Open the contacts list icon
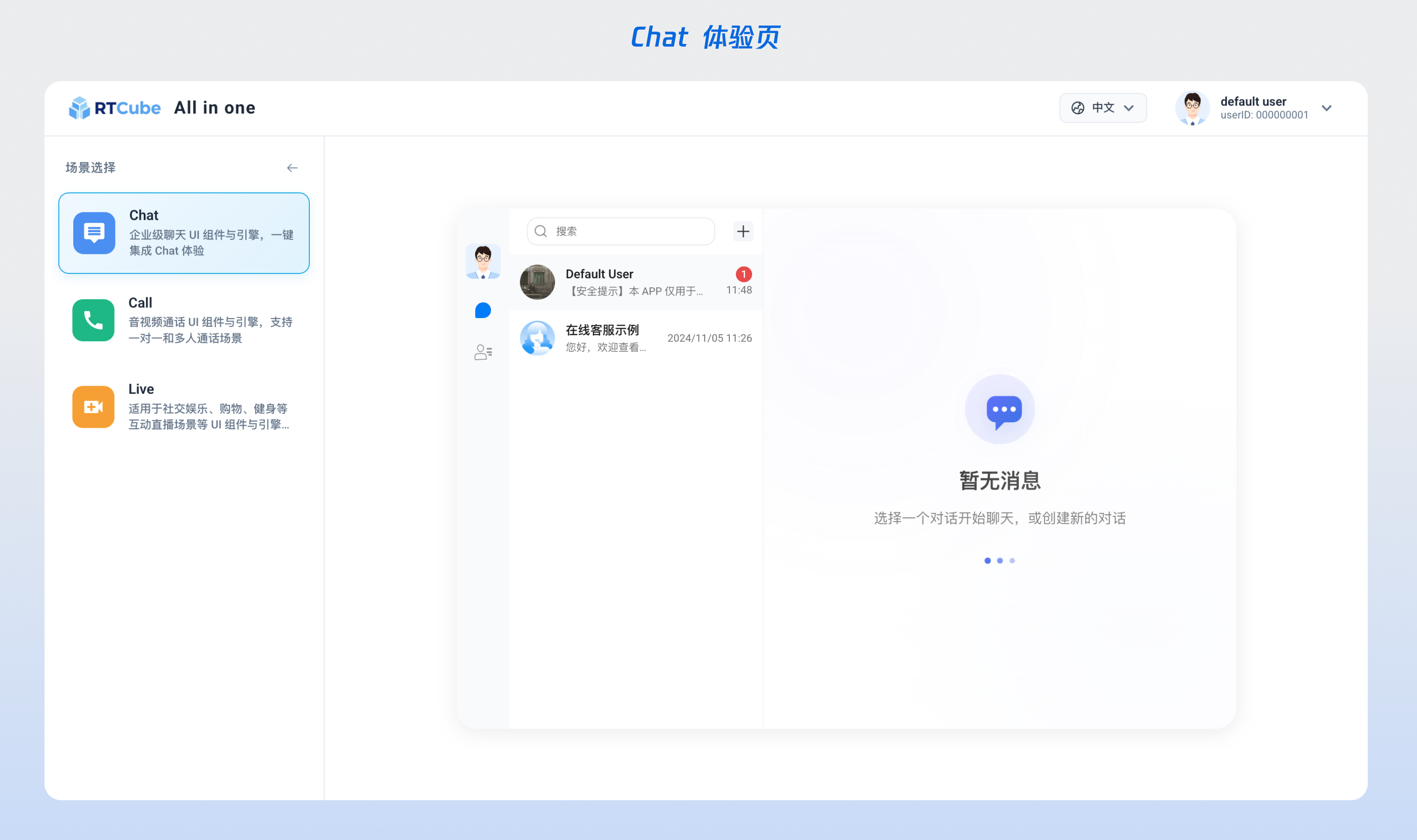The width and height of the screenshot is (1417, 840). point(483,353)
